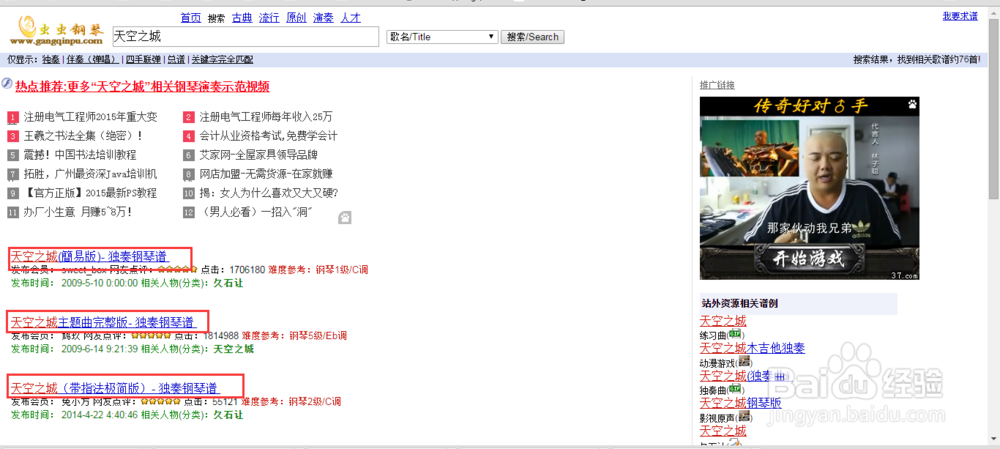The width and height of the screenshot is (1000, 449).
Task: Filter results by 伴奏（弹唱）
Action: (x=92, y=60)
